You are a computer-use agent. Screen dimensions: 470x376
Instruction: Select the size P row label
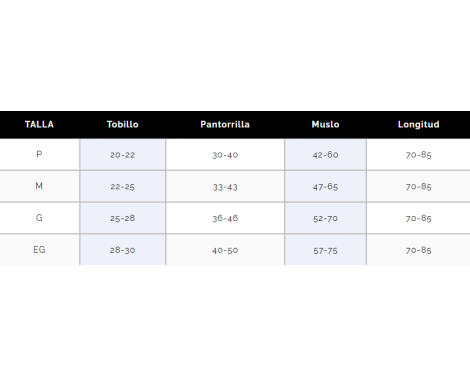coord(39,155)
